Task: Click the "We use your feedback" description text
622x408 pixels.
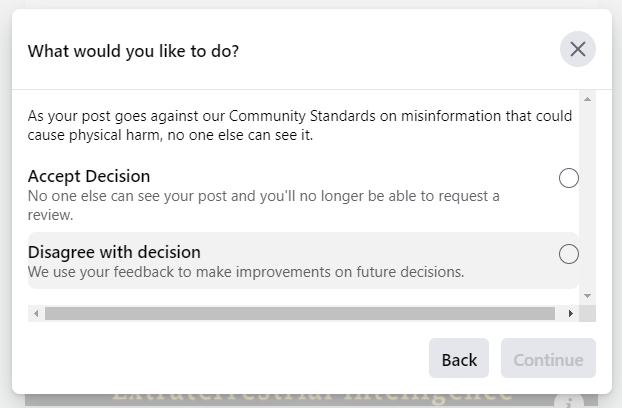Action: tap(246, 271)
